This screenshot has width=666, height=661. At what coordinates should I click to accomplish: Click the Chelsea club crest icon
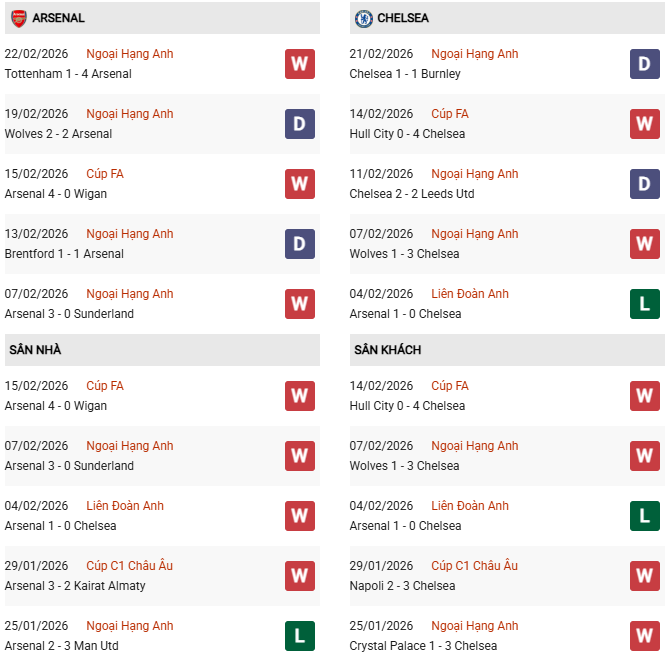pos(364,18)
